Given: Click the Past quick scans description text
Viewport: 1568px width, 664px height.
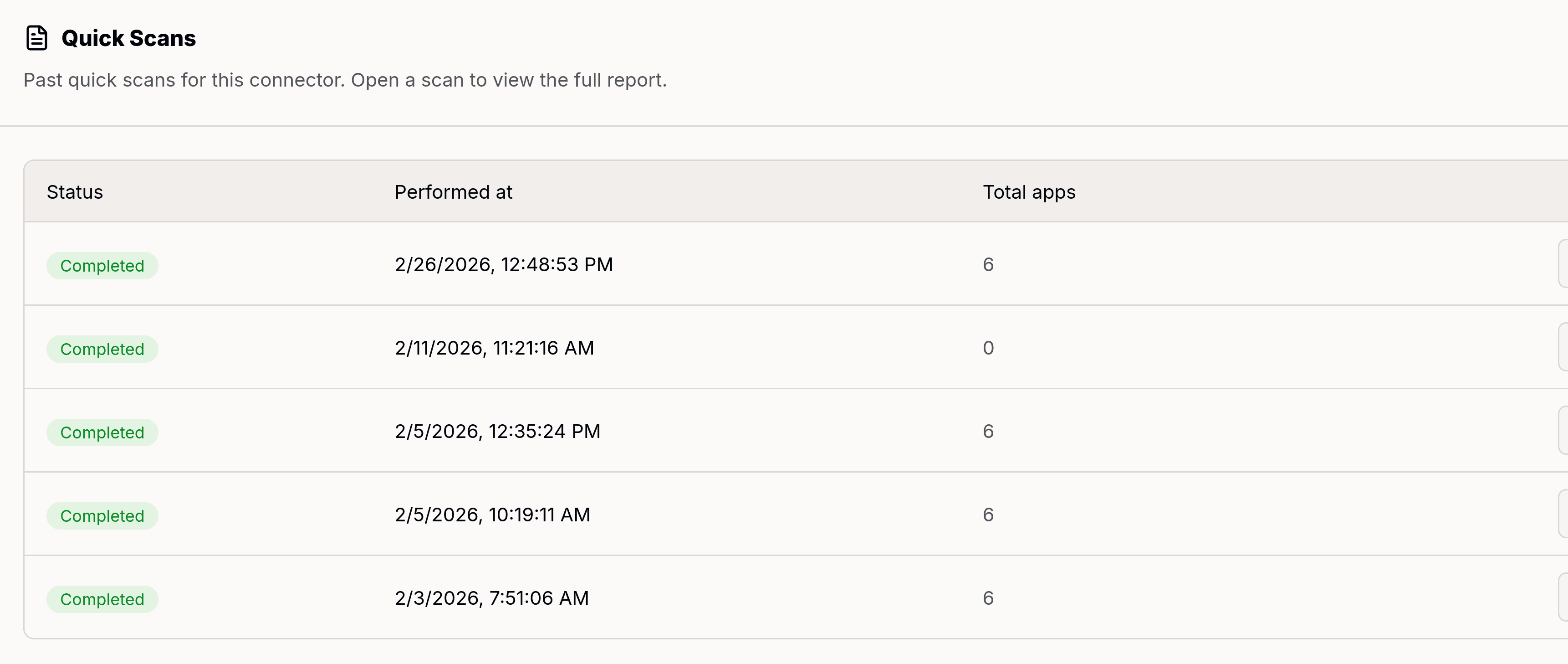Looking at the screenshot, I should pos(344,80).
